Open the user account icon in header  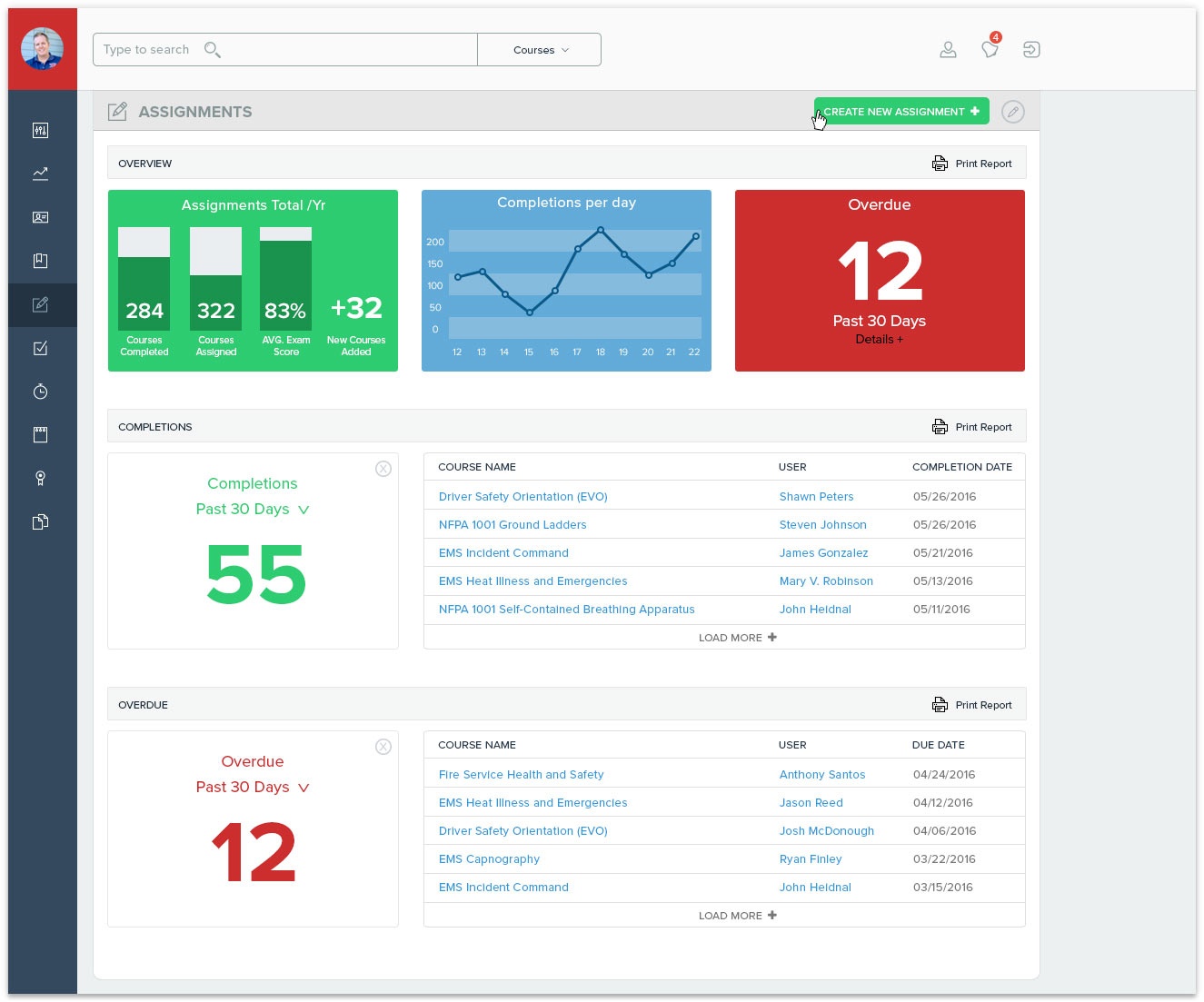(x=948, y=50)
